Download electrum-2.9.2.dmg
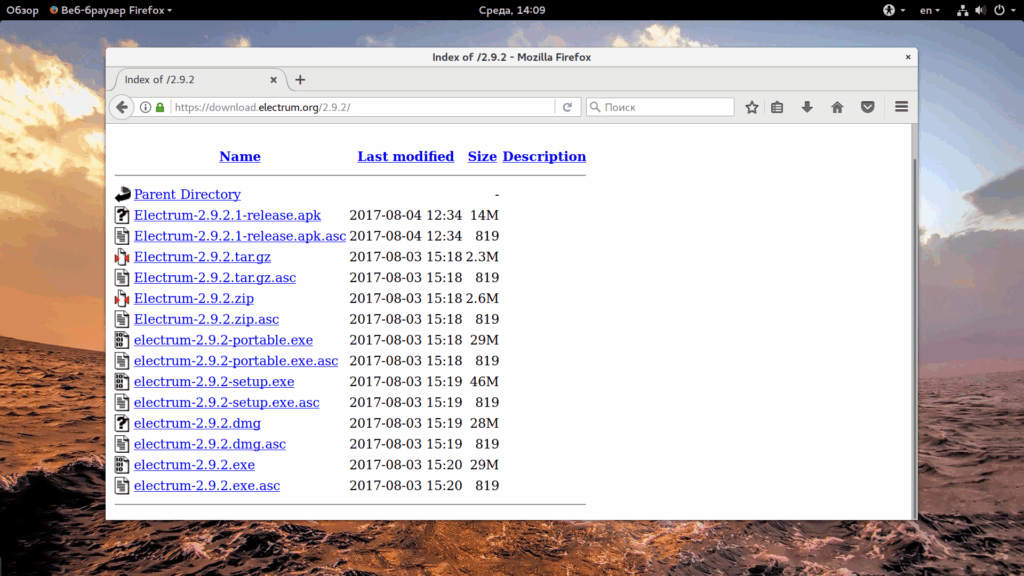The image size is (1024, 576). point(197,423)
